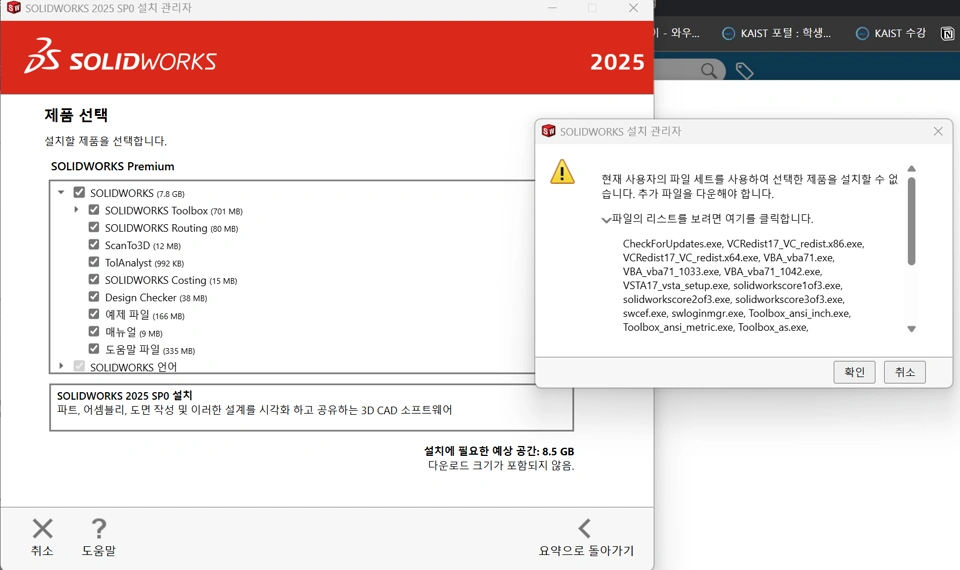Image resolution: width=960 pixels, height=570 pixels.
Task: Click the tag icon in browser toolbar
Action: [x=744, y=71]
